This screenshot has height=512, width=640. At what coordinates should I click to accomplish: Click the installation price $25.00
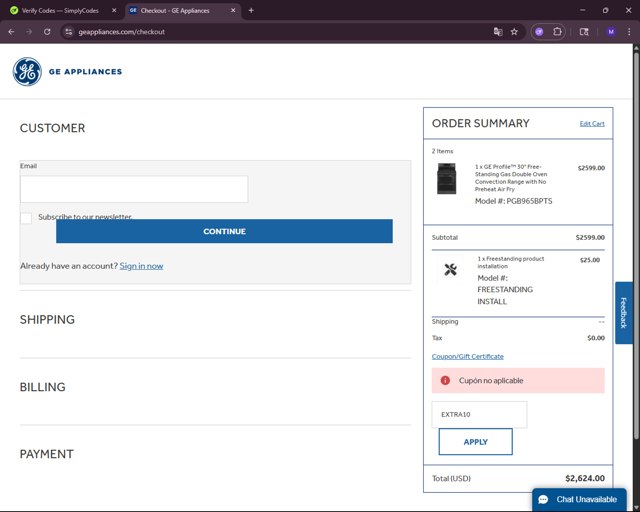tap(590, 260)
